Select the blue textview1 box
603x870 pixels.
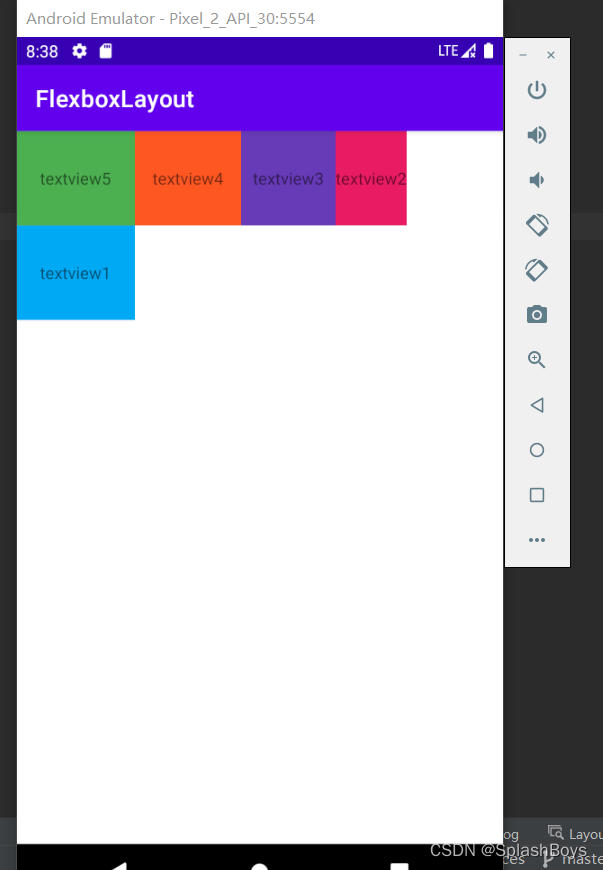click(76, 272)
